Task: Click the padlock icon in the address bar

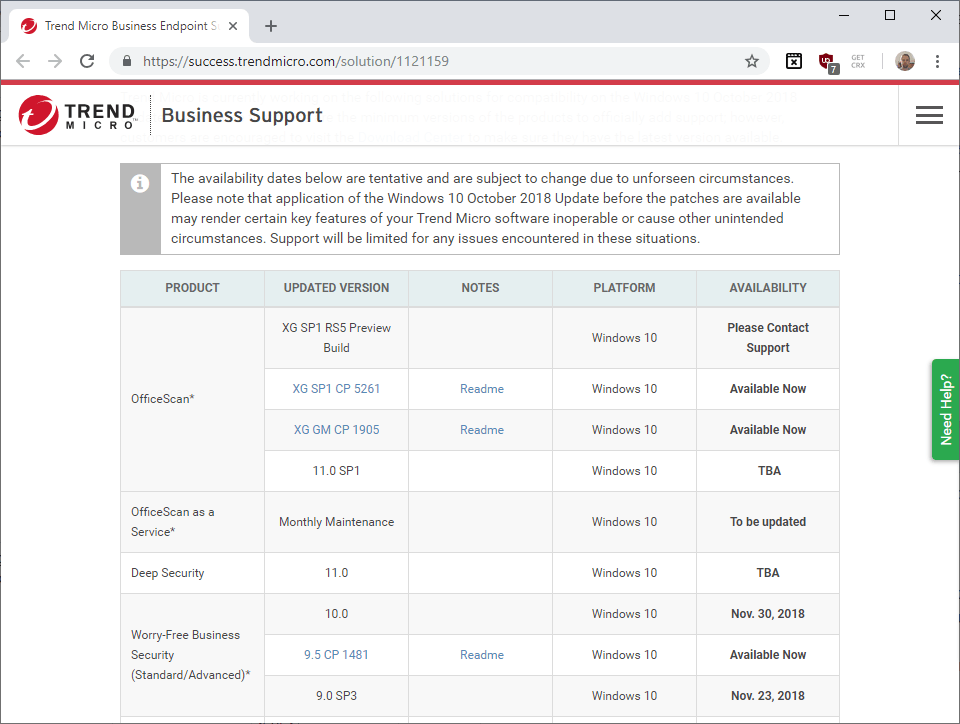Action: point(126,61)
